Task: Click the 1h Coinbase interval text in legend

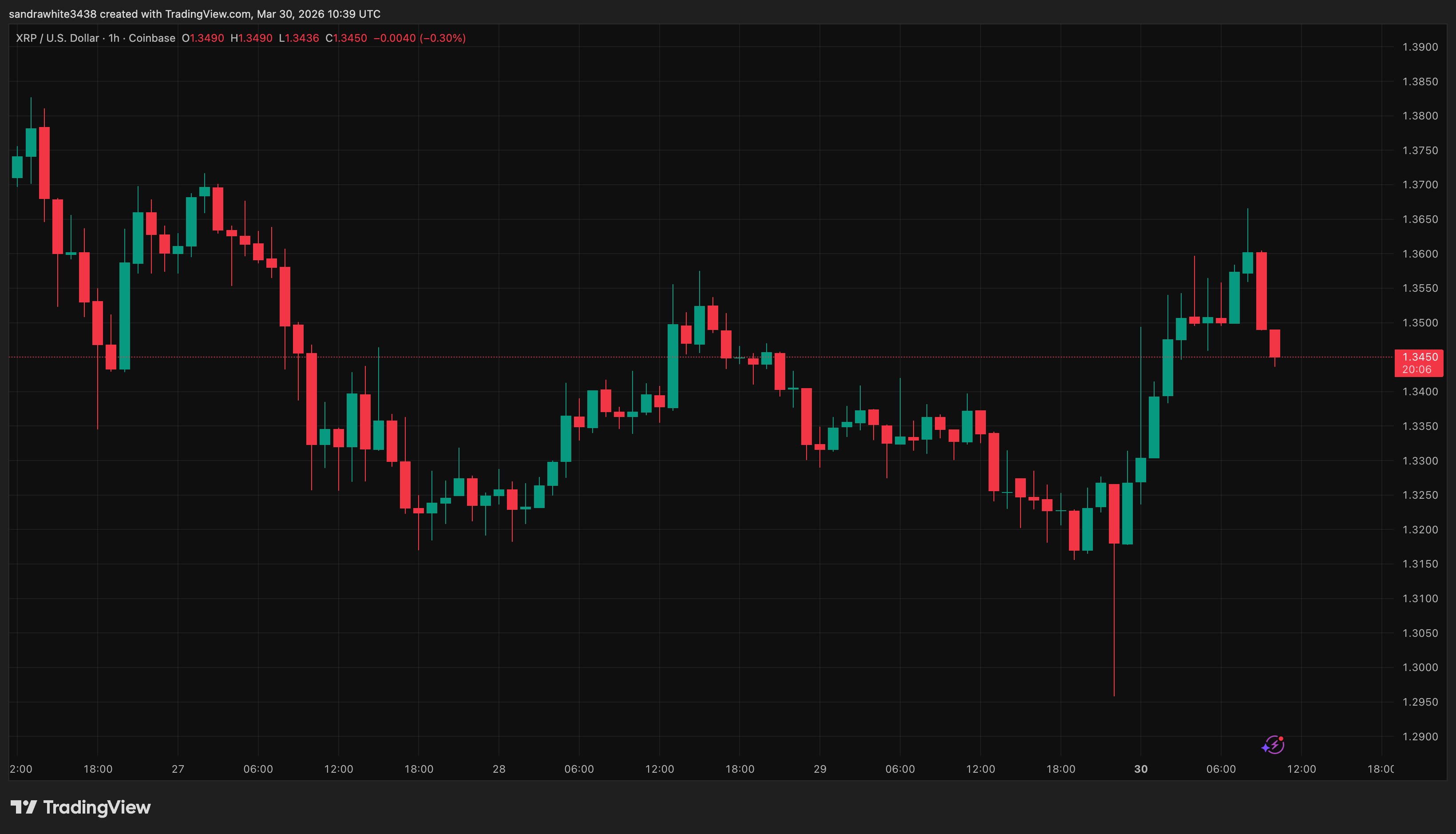Action: point(142,38)
